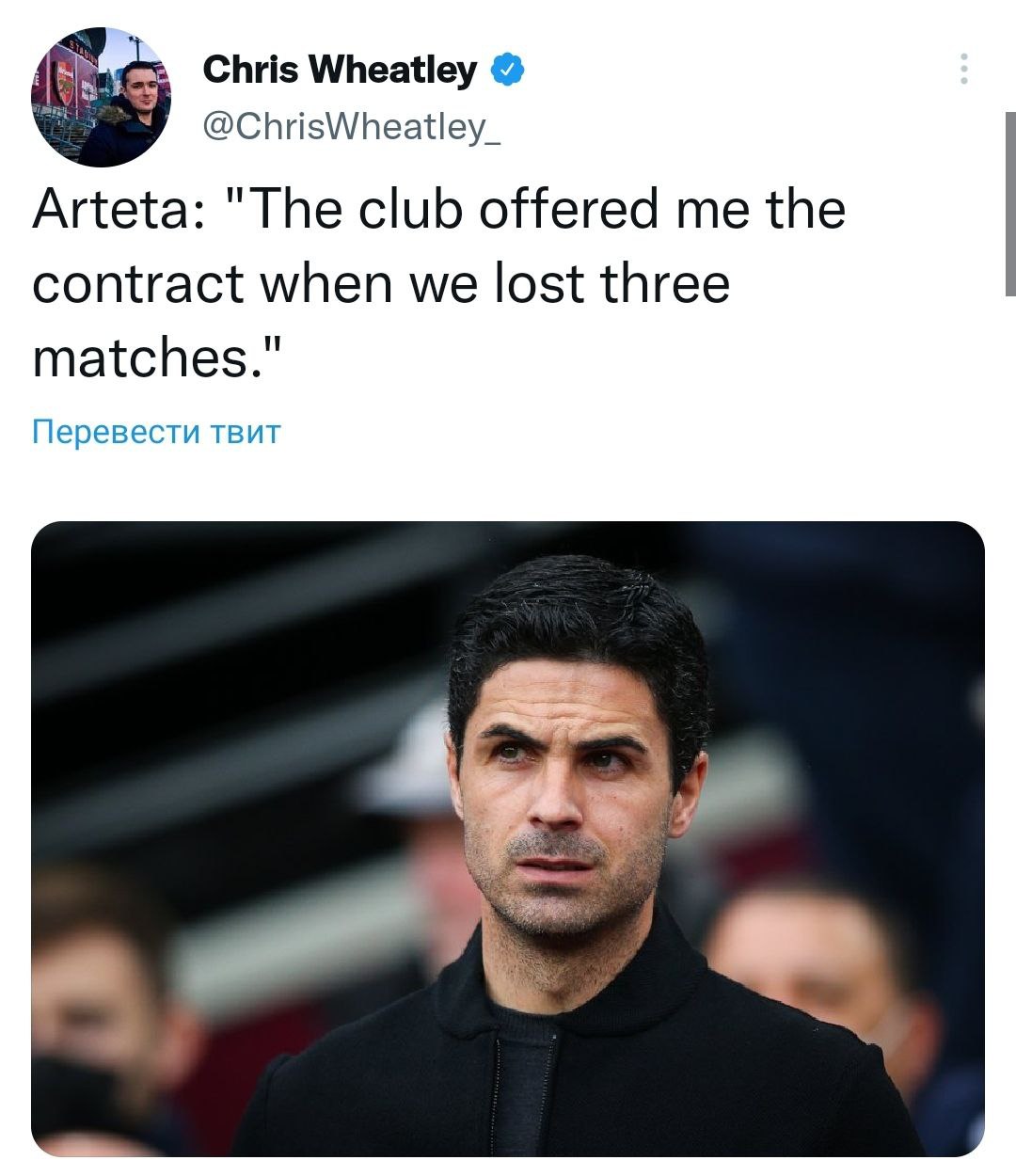Click the Arsenal crest in the avatar
Screen dimensions: 1016x1176
(x=64, y=83)
